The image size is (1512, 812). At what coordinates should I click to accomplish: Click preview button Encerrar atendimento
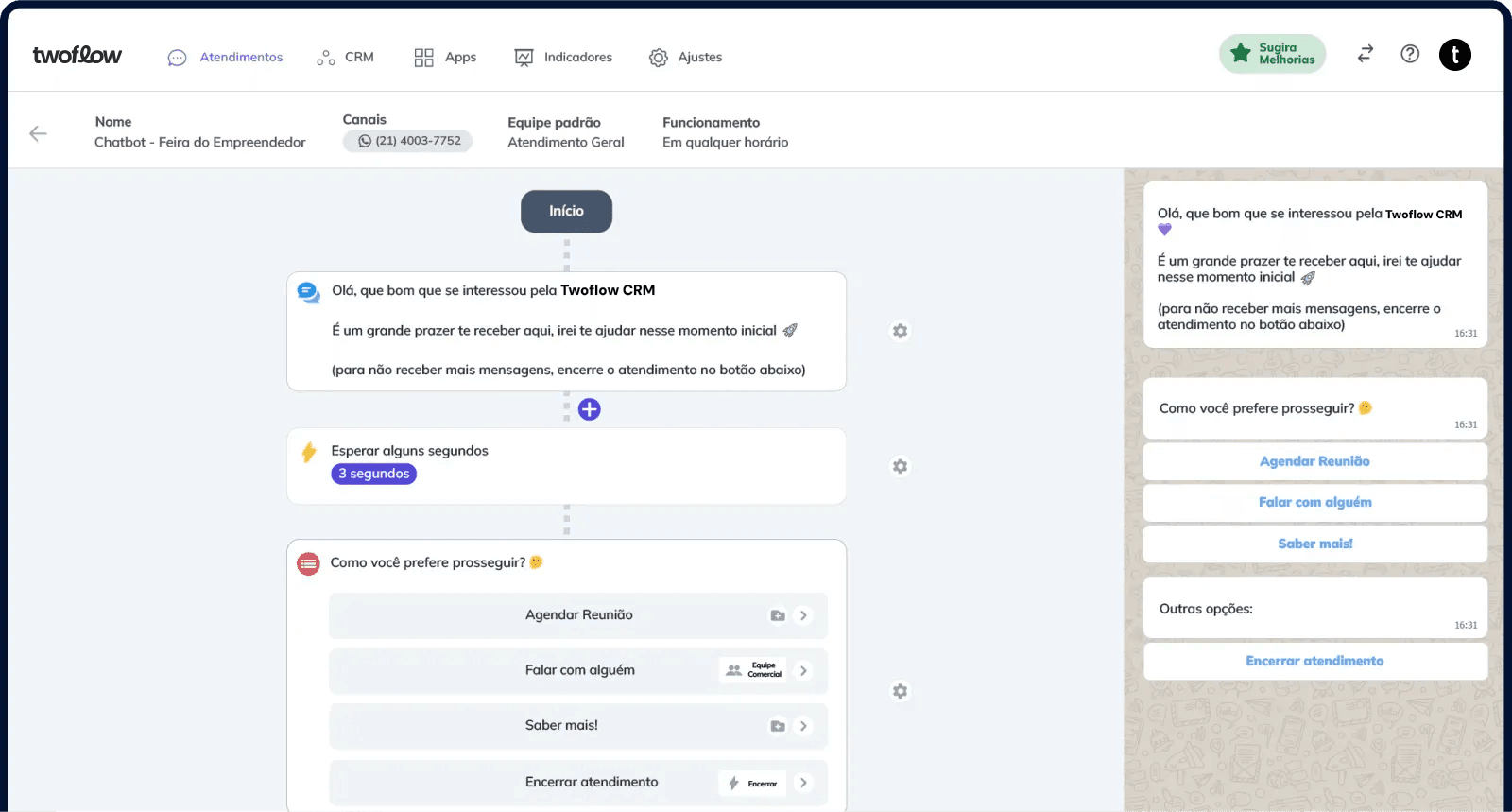pyautogui.click(x=1314, y=661)
